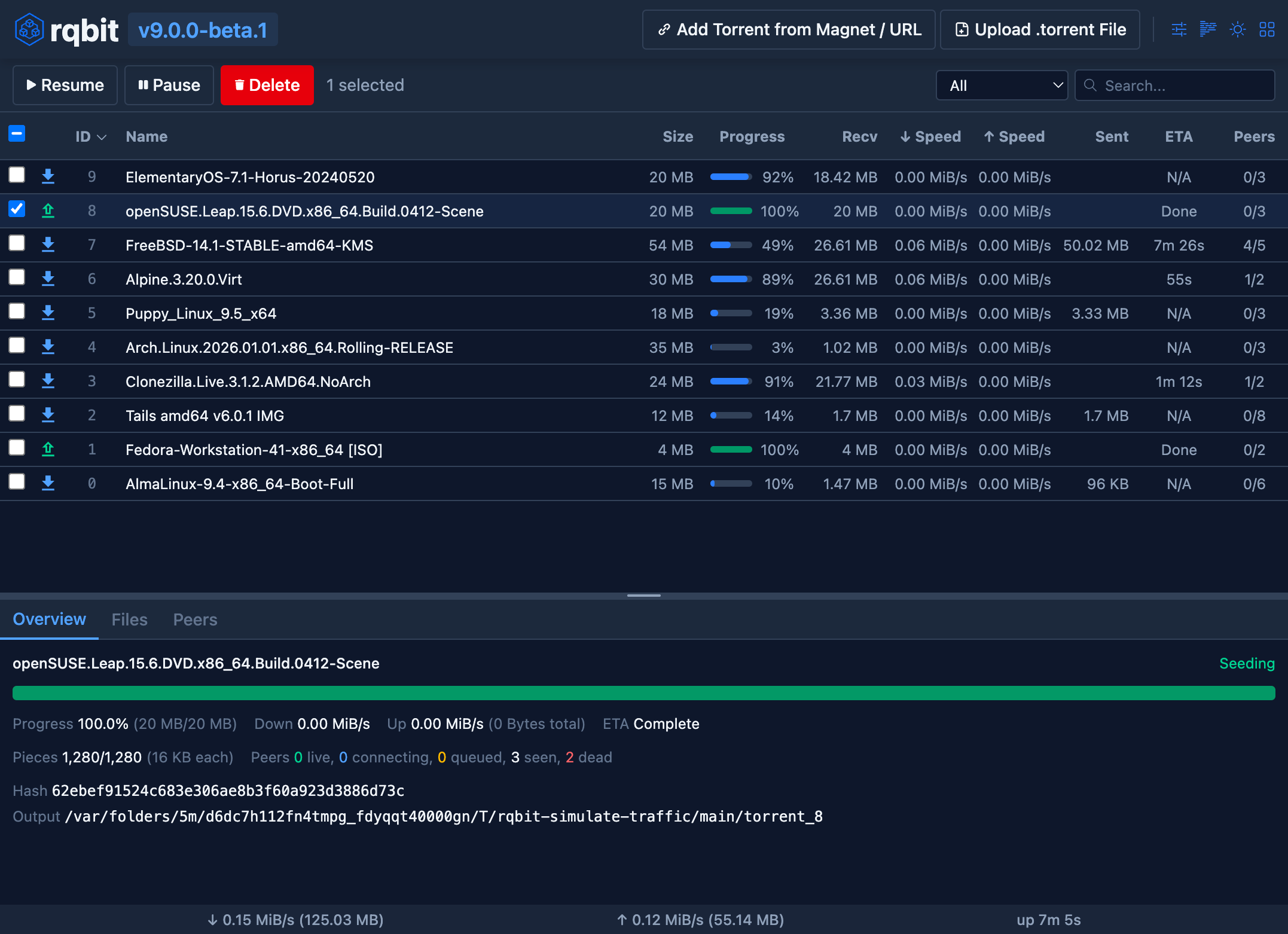The image size is (1288, 934).
Task: Sort by the Size column header
Action: [x=678, y=137]
